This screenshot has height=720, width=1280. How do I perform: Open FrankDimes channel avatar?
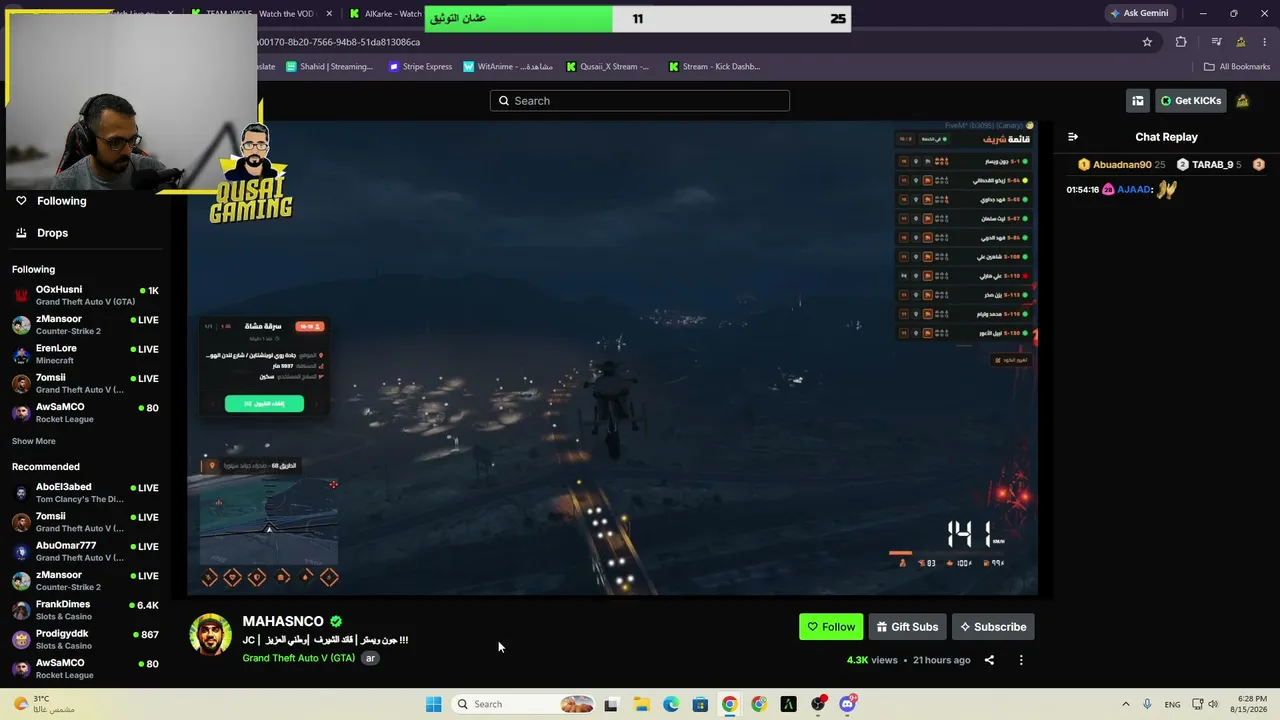[21, 610]
